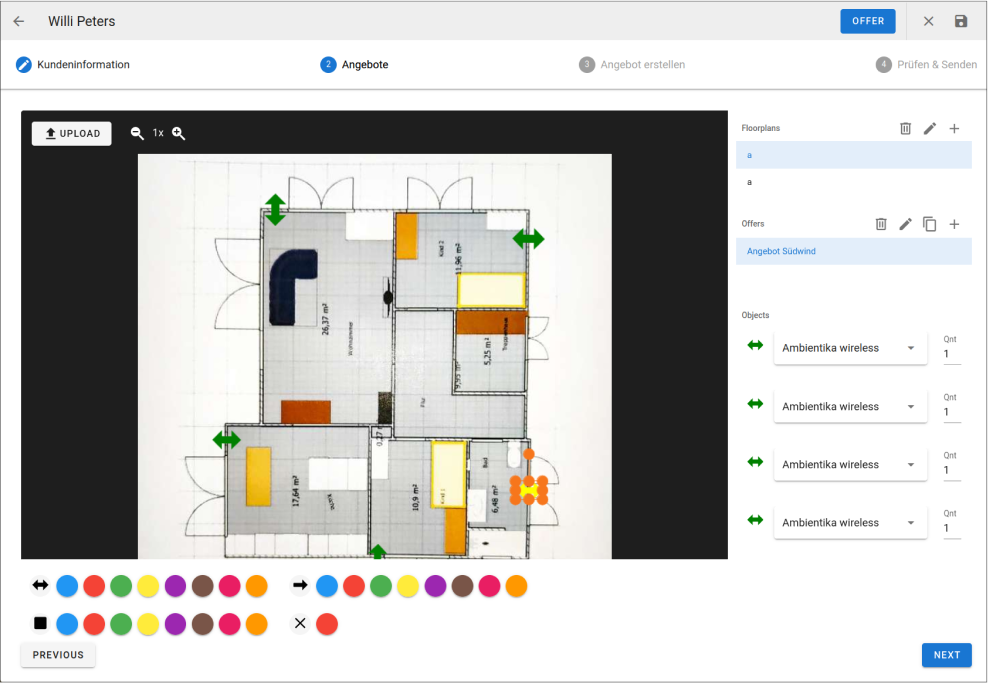
Task: Click the first object's Qnt field
Action: [951, 354]
